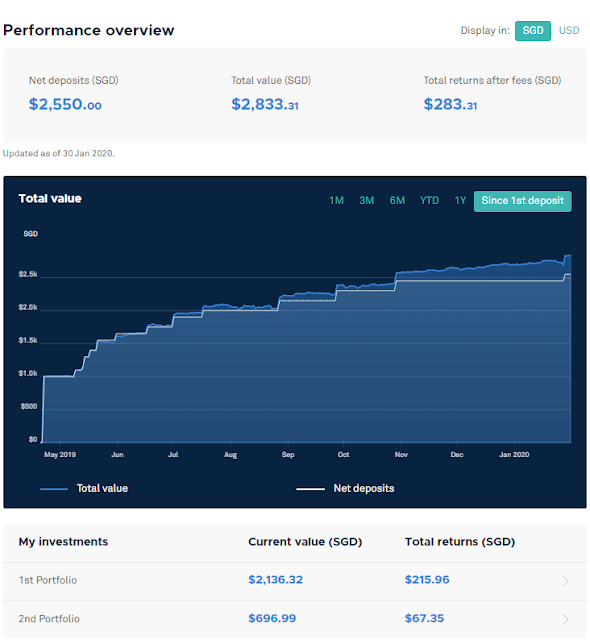This screenshot has width=590, height=640.
Task: Select the 1Y time range
Action: tap(460, 200)
